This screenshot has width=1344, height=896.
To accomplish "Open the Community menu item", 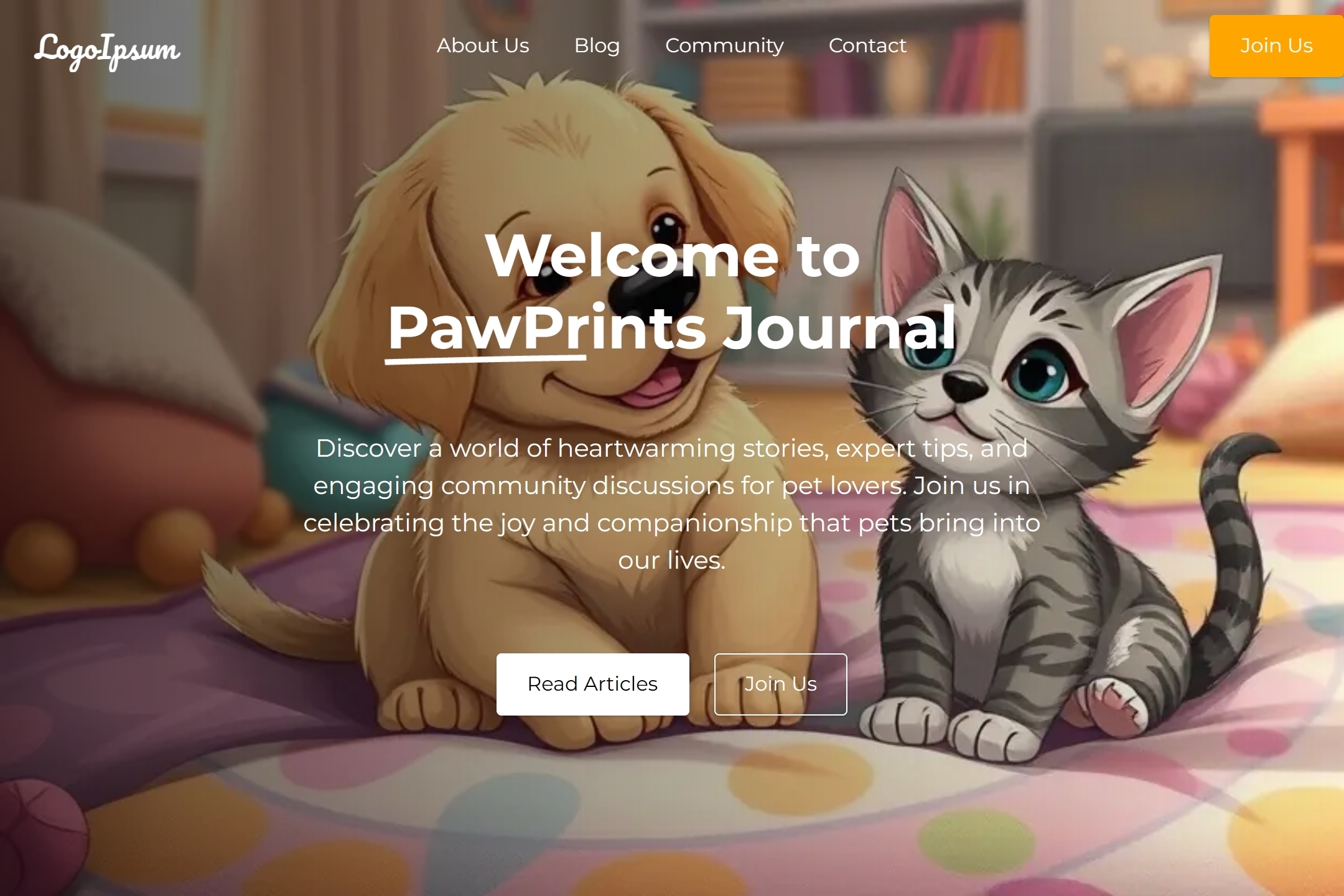I will click(x=724, y=46).
